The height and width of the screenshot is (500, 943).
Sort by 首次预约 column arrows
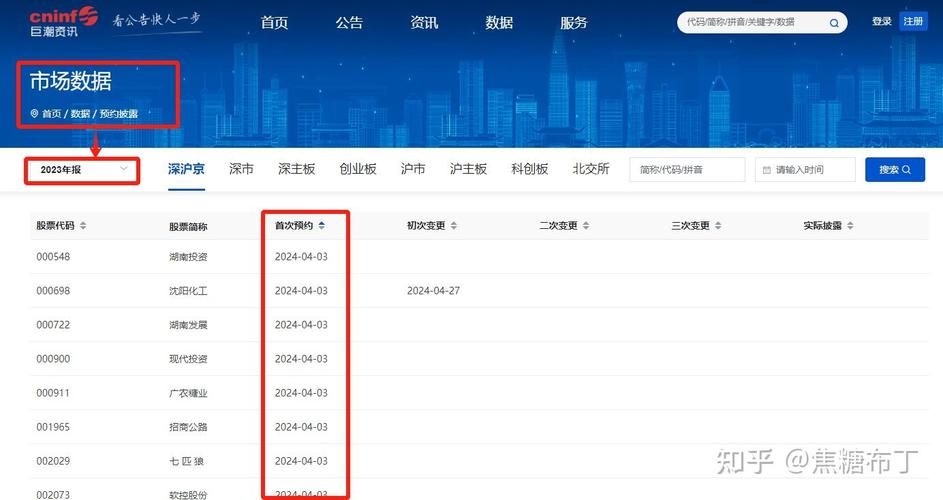(322, 226)
